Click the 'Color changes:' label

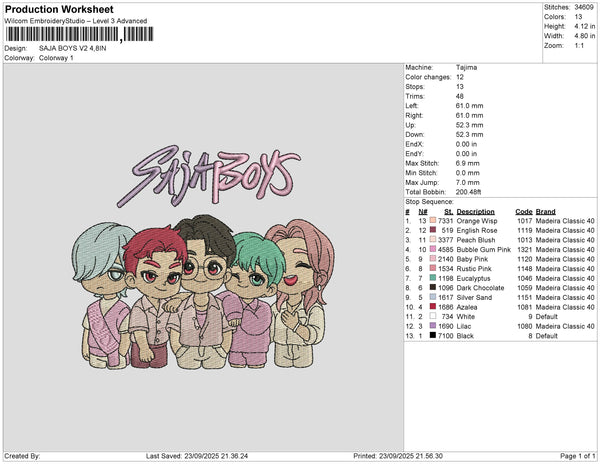coord(428,77)
